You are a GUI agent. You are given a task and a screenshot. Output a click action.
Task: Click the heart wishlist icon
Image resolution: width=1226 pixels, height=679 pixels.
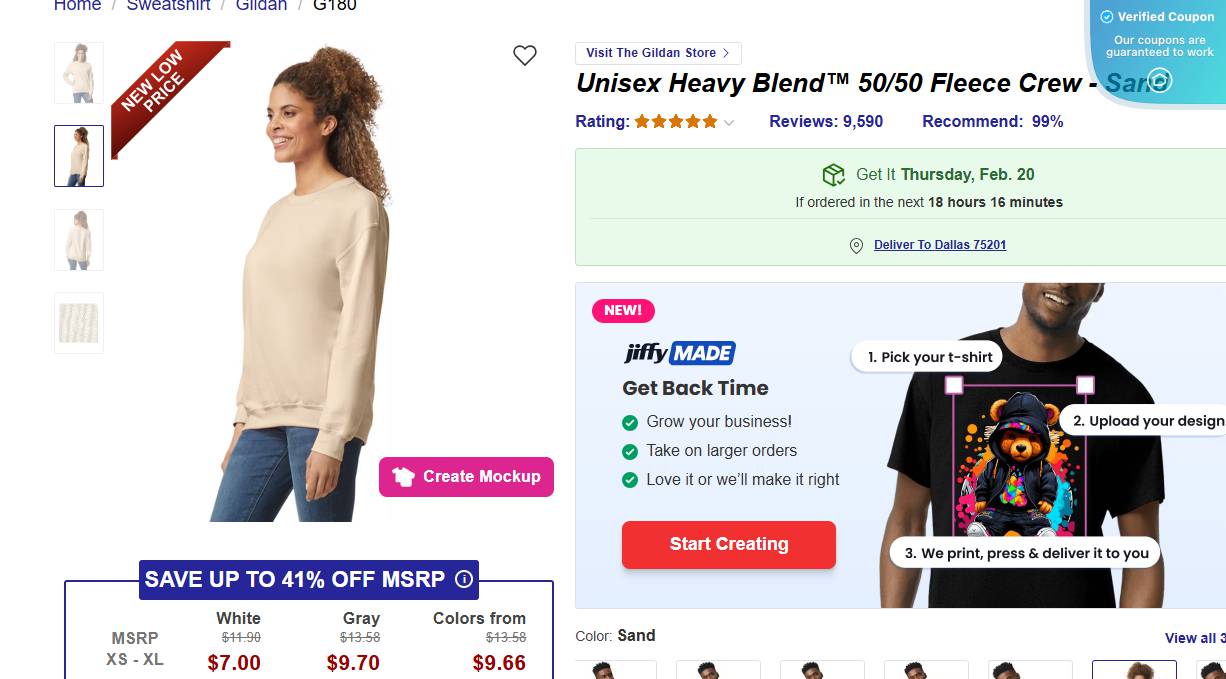point(525,56)
